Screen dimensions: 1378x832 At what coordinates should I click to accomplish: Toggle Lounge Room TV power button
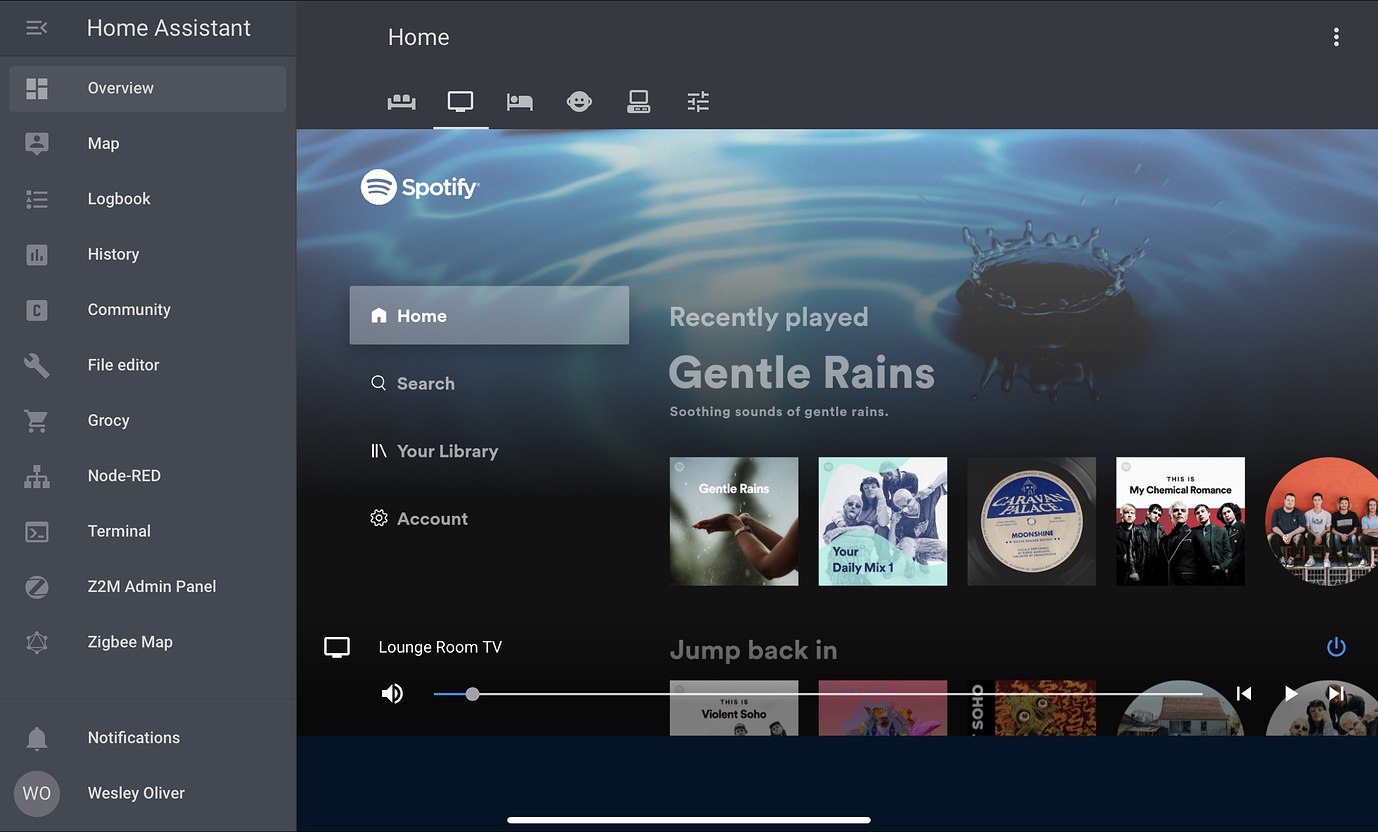point(1336,647)
